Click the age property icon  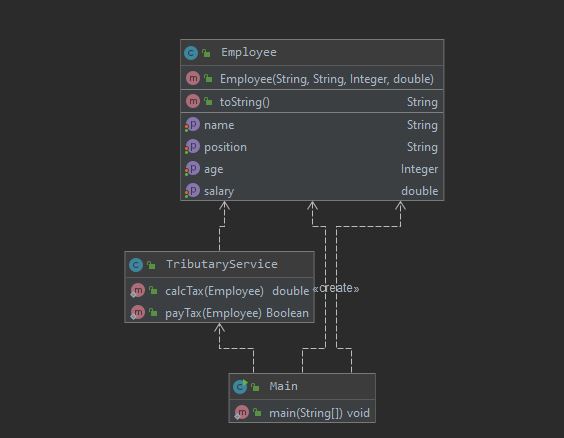(x=192, y=169)
